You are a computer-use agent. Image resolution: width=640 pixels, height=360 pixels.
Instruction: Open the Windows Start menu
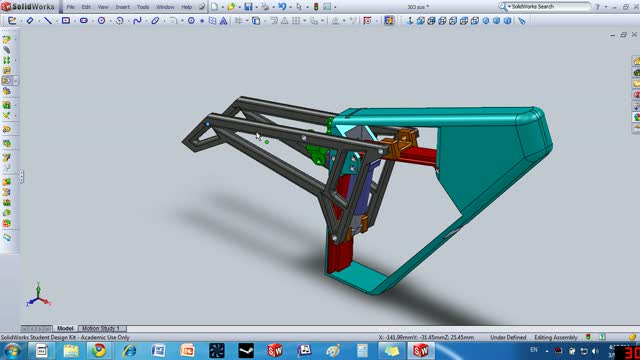click(12, 351)
